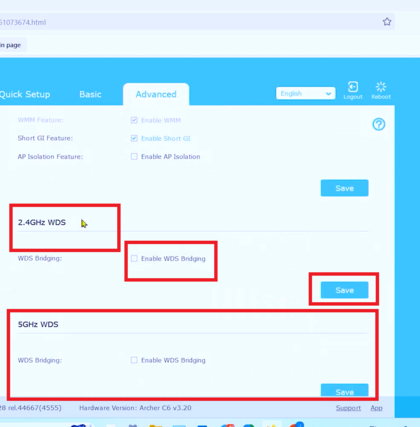Image resolution: width=420 pixels, height=427 pixels.
Task: Open the English language dropdown
Action: pos(305,93)
